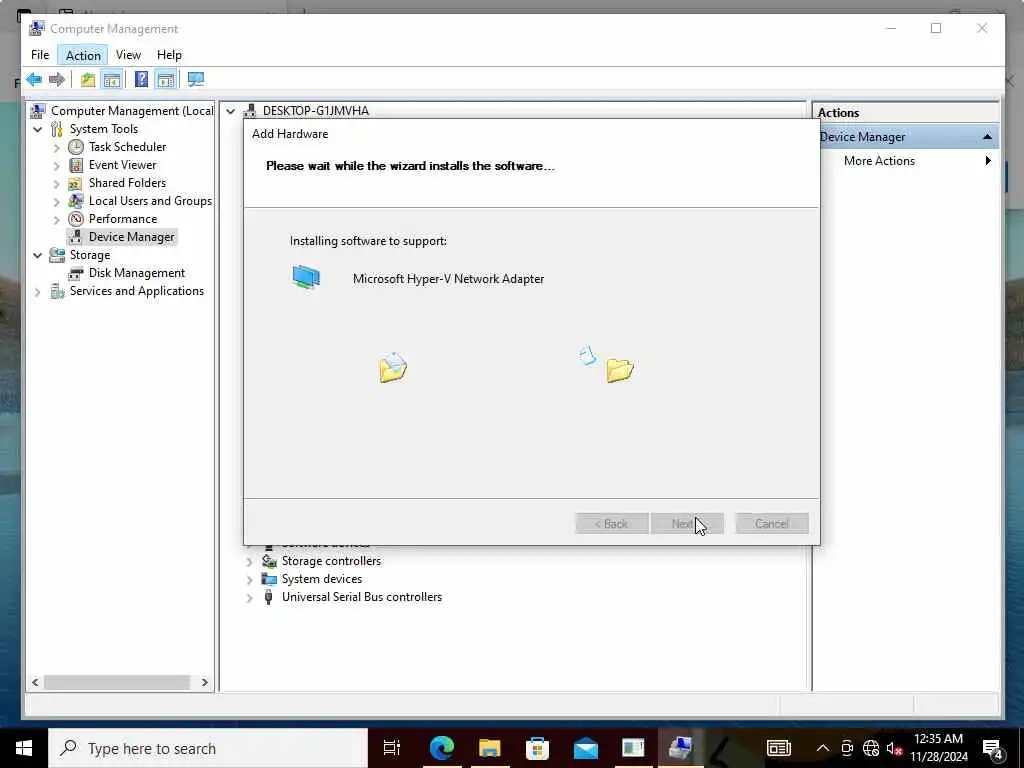Click the gray Forward arrow in toolbar
This screenshot has width=1024, height=768.
(57, 80)
